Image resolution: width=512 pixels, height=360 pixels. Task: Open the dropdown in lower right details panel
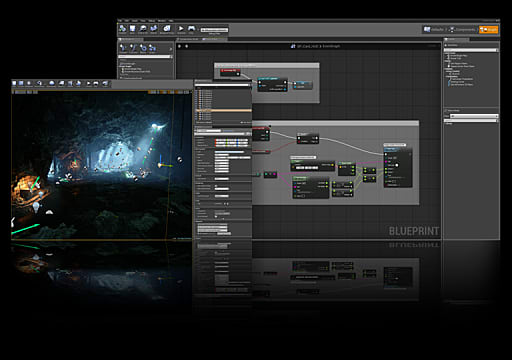click(474, 116)
